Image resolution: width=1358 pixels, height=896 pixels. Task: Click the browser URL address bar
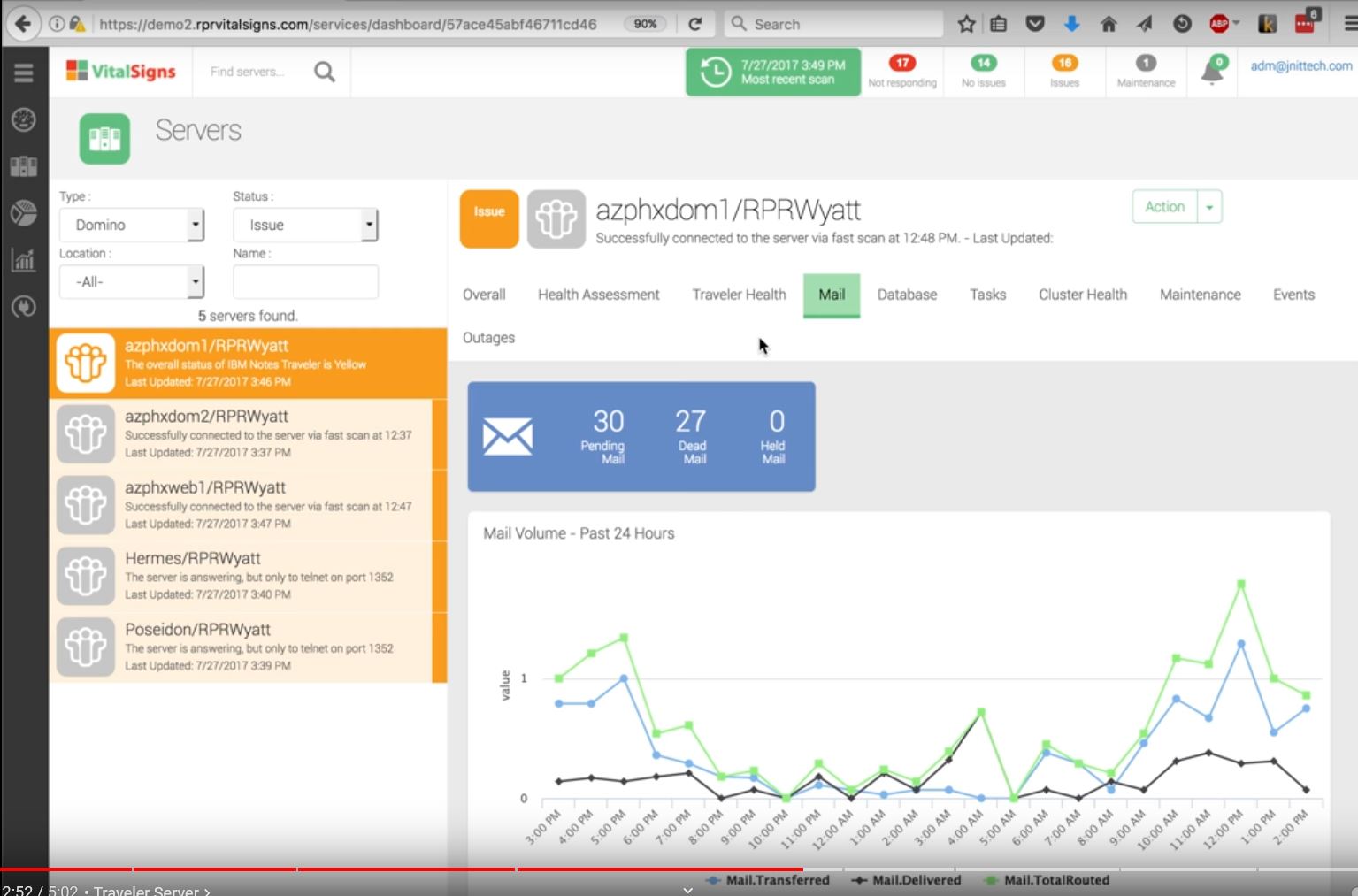click(347, 24)
